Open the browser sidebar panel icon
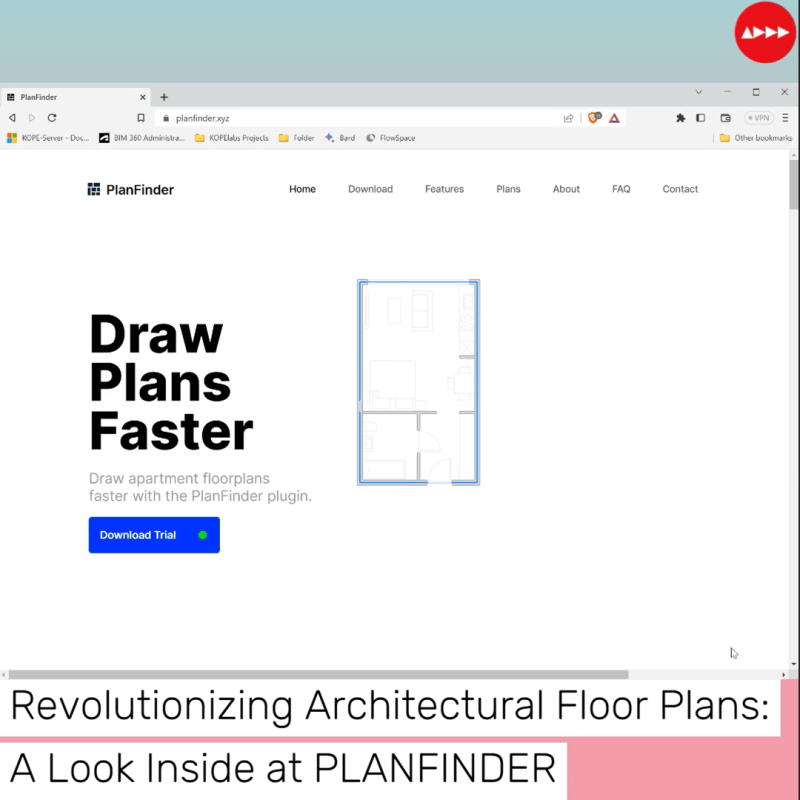800x800 pixels. pyautogui.click(x=702, y=117)
